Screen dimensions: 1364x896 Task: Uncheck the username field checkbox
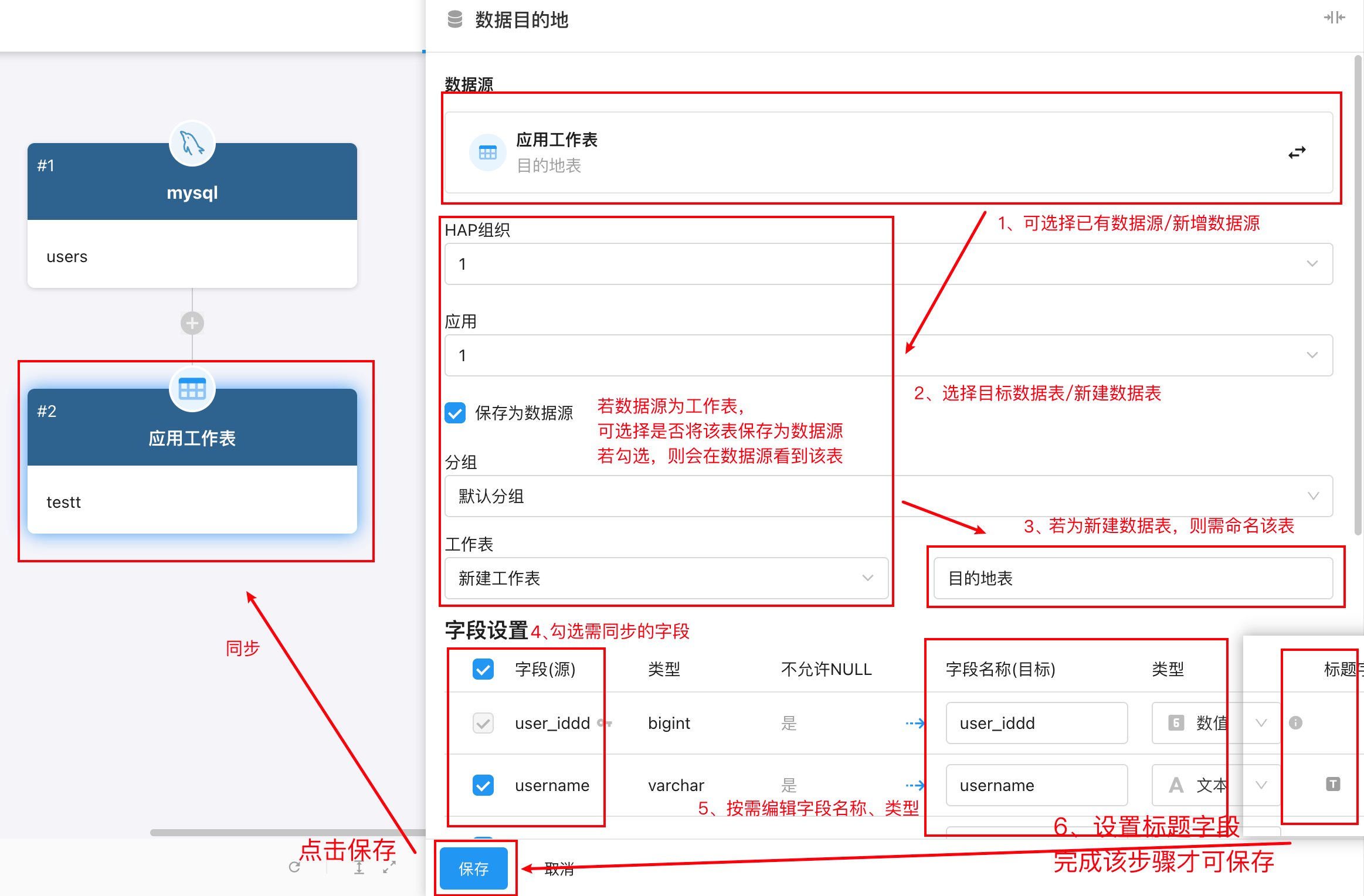tap(483, 785)
